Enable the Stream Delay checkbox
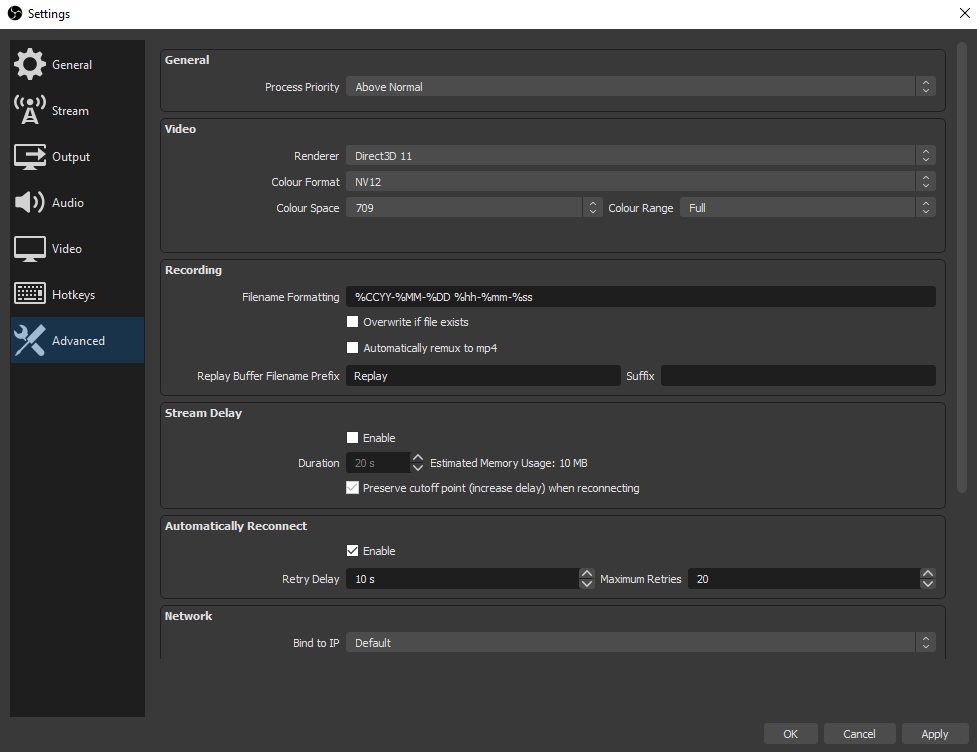Image resolution: width=977 pixels, height=752 pixels. click(352, 438)
